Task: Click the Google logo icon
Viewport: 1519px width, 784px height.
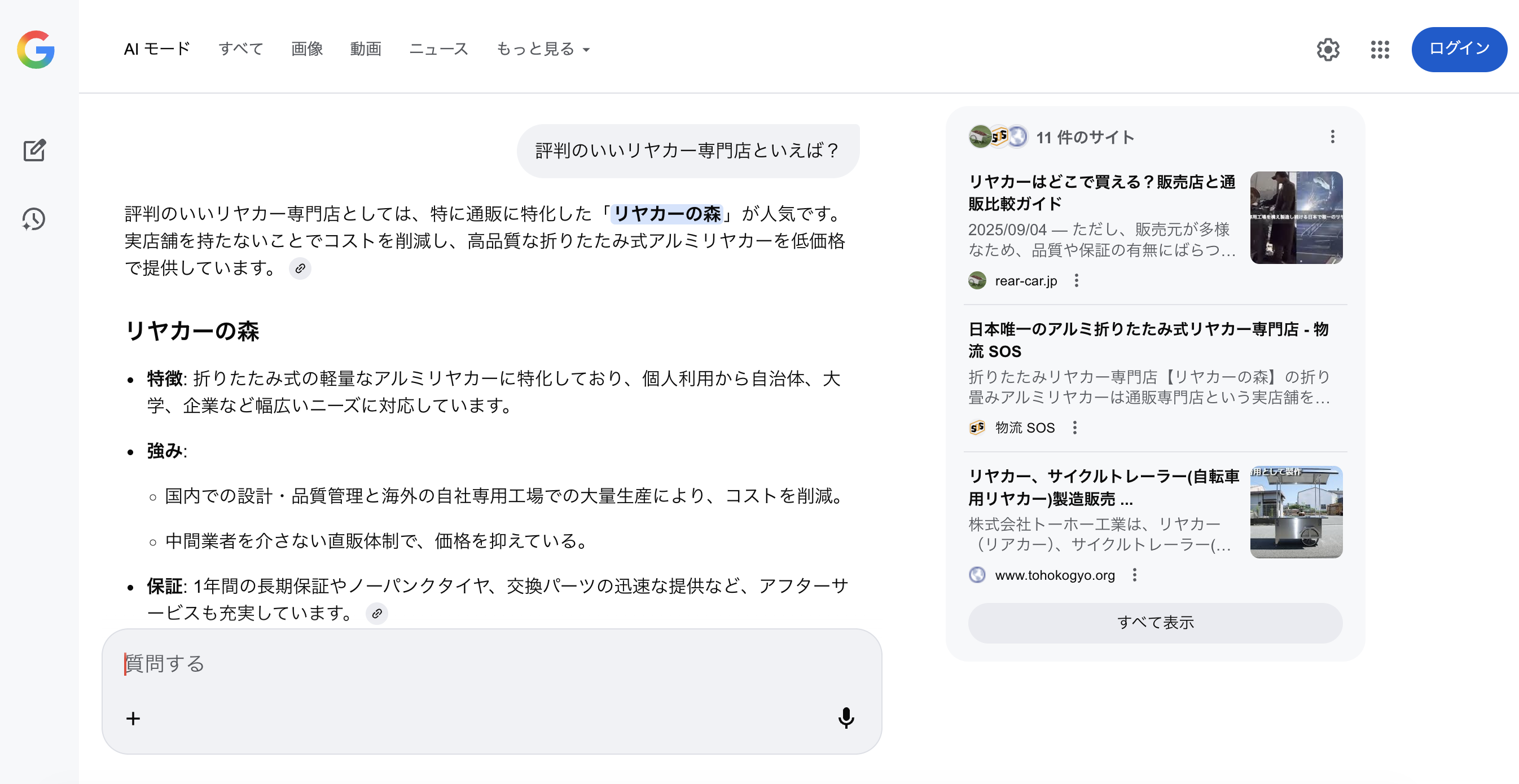Action: tap(36, 50)
